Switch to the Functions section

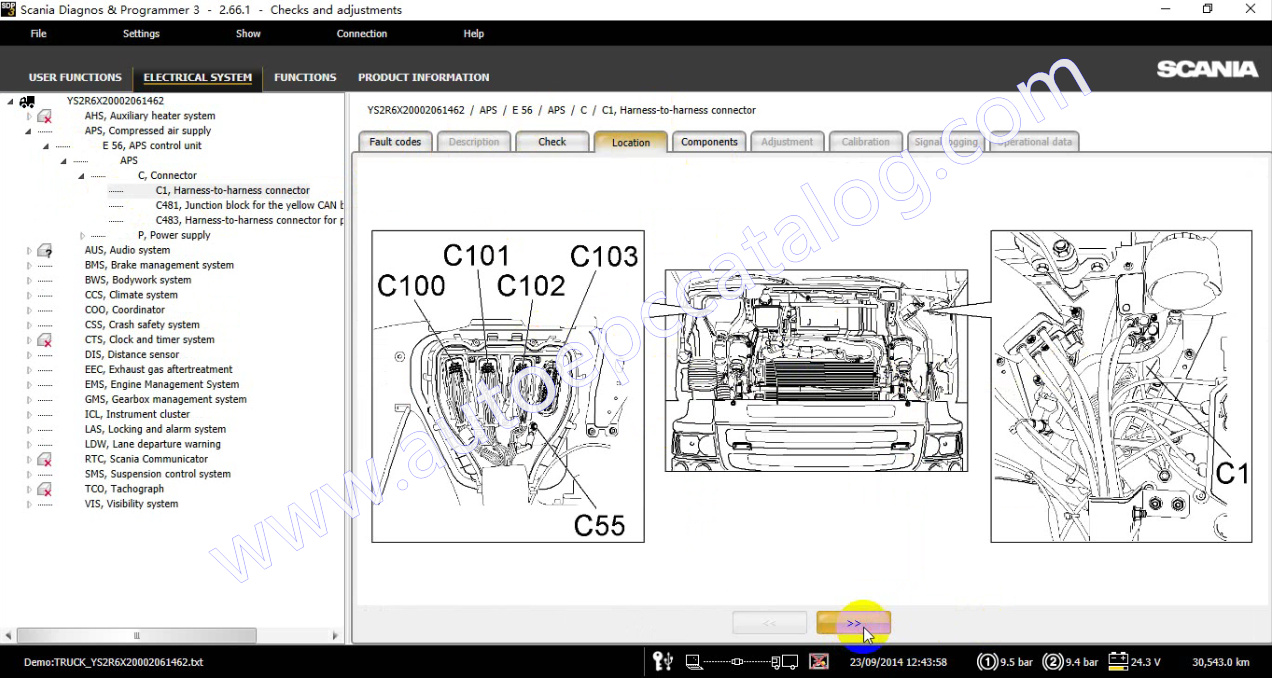[x=305, y=77]
